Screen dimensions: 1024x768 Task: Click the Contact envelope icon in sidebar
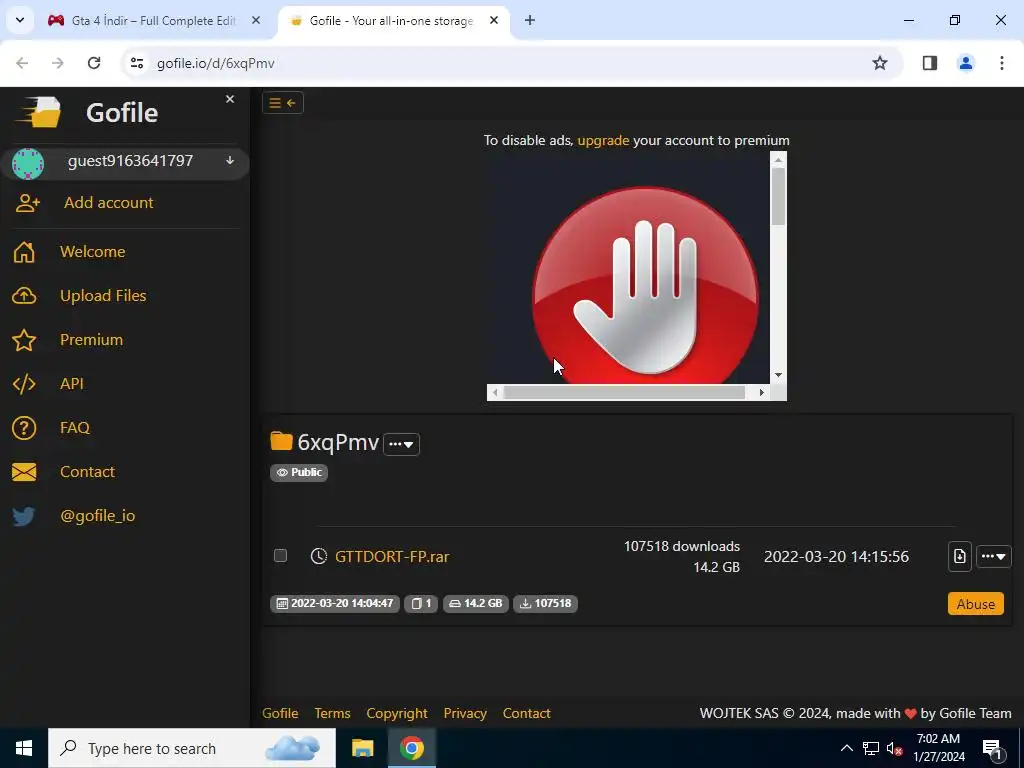point(24,472)
